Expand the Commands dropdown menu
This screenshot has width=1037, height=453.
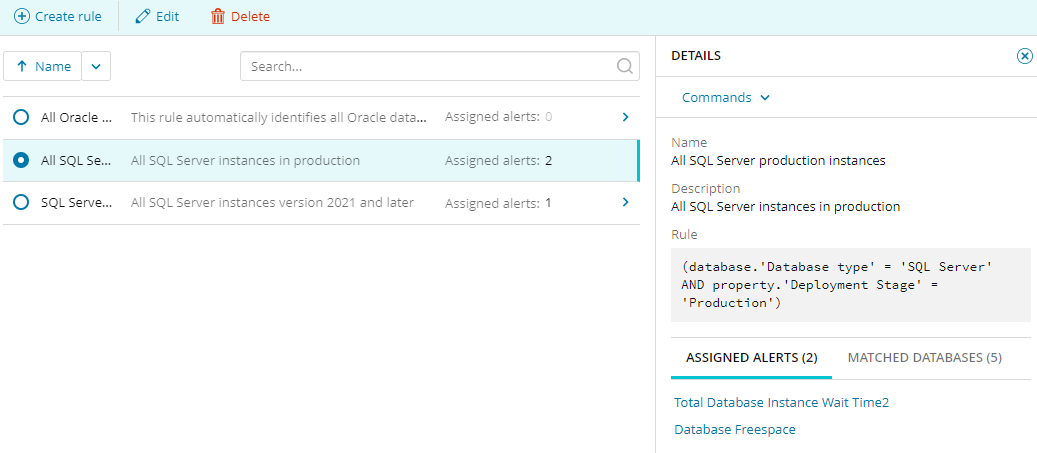point(726,98)
